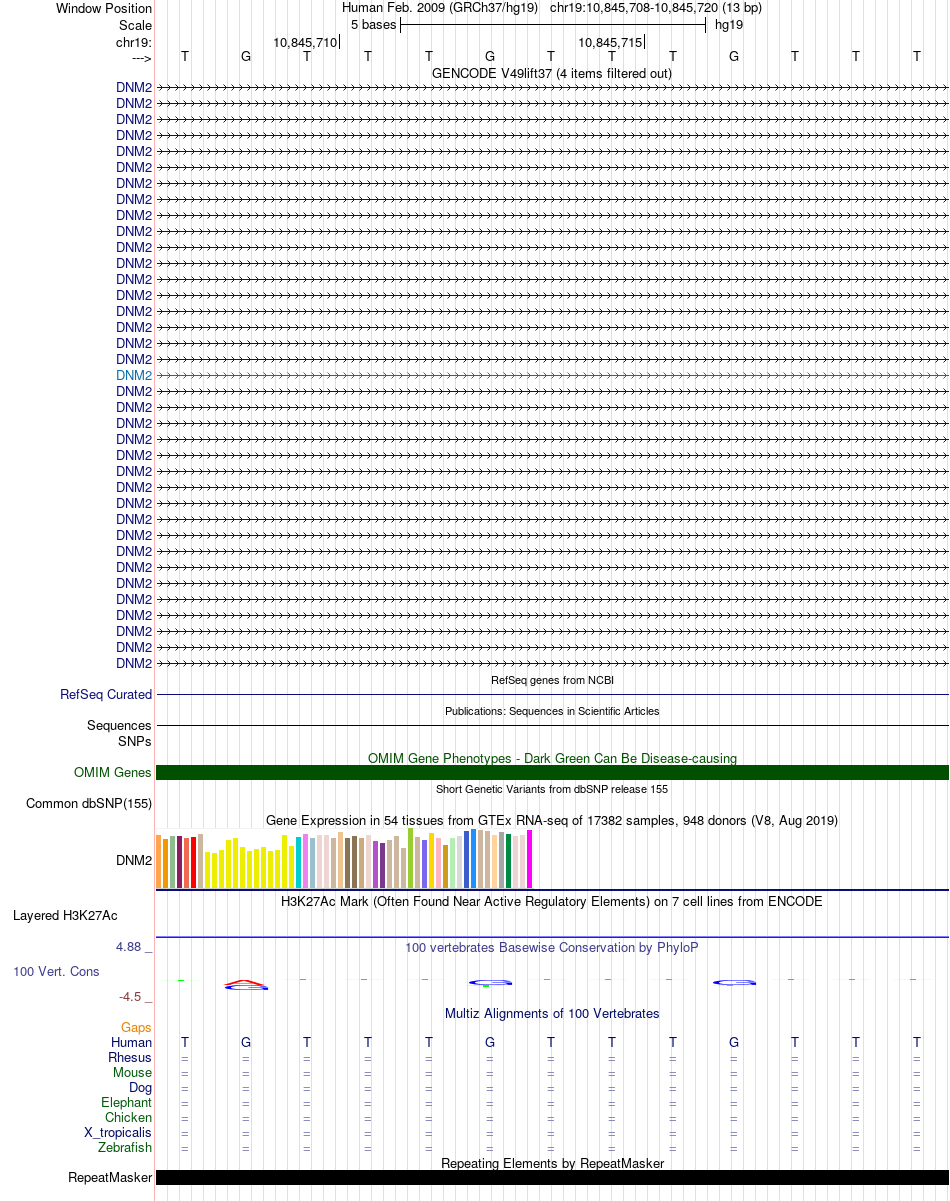Click the magenta bar in GTEx expression chart
The image size is (950, 1201).
point(530,859)
